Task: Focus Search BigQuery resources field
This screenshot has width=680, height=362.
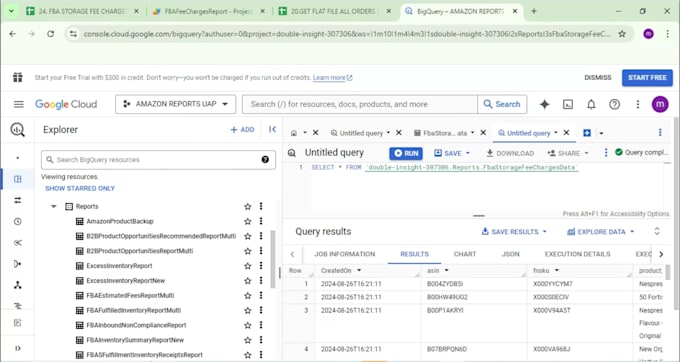Action: 158,160
